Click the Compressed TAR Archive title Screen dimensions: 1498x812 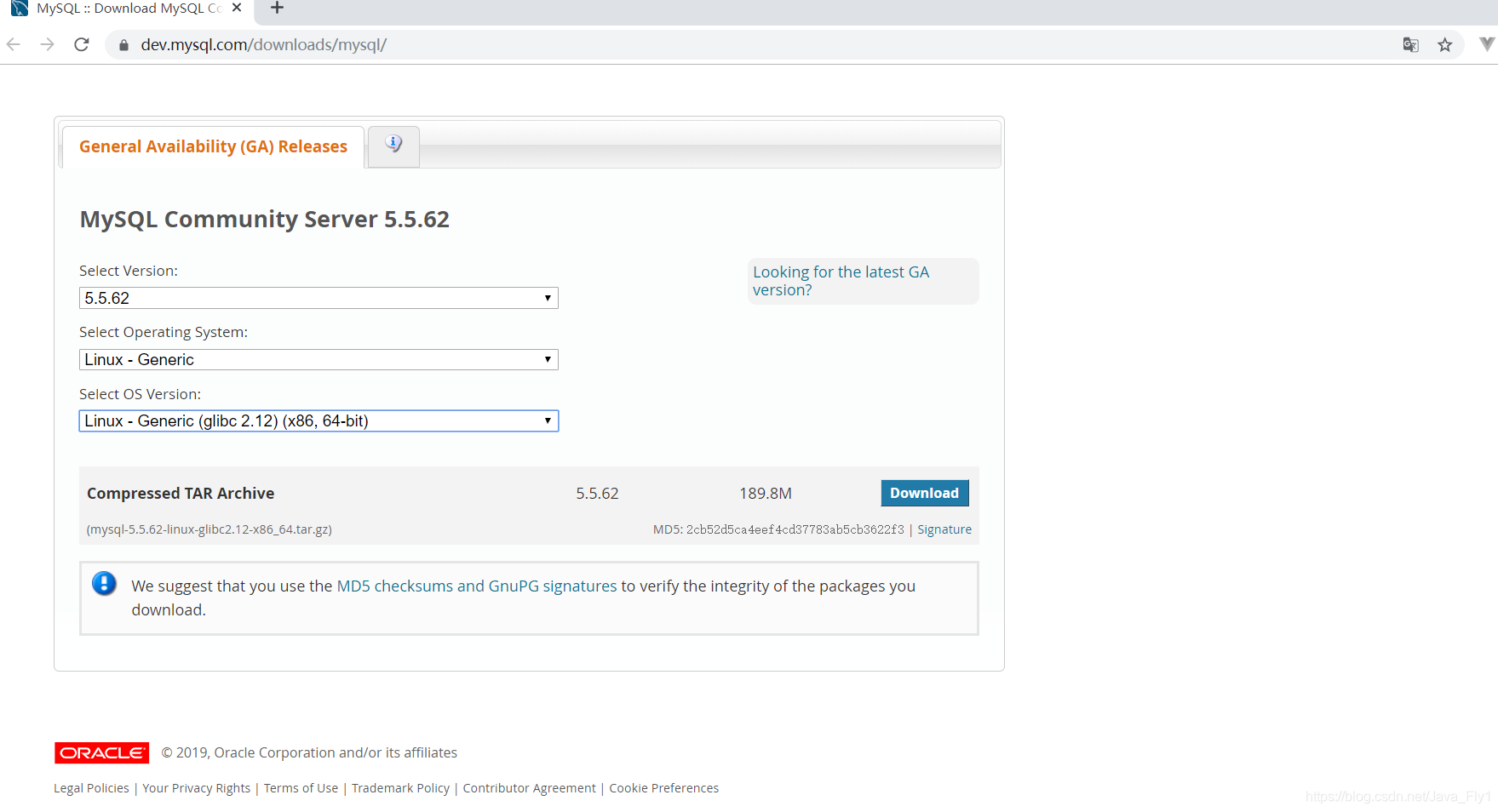181,494
